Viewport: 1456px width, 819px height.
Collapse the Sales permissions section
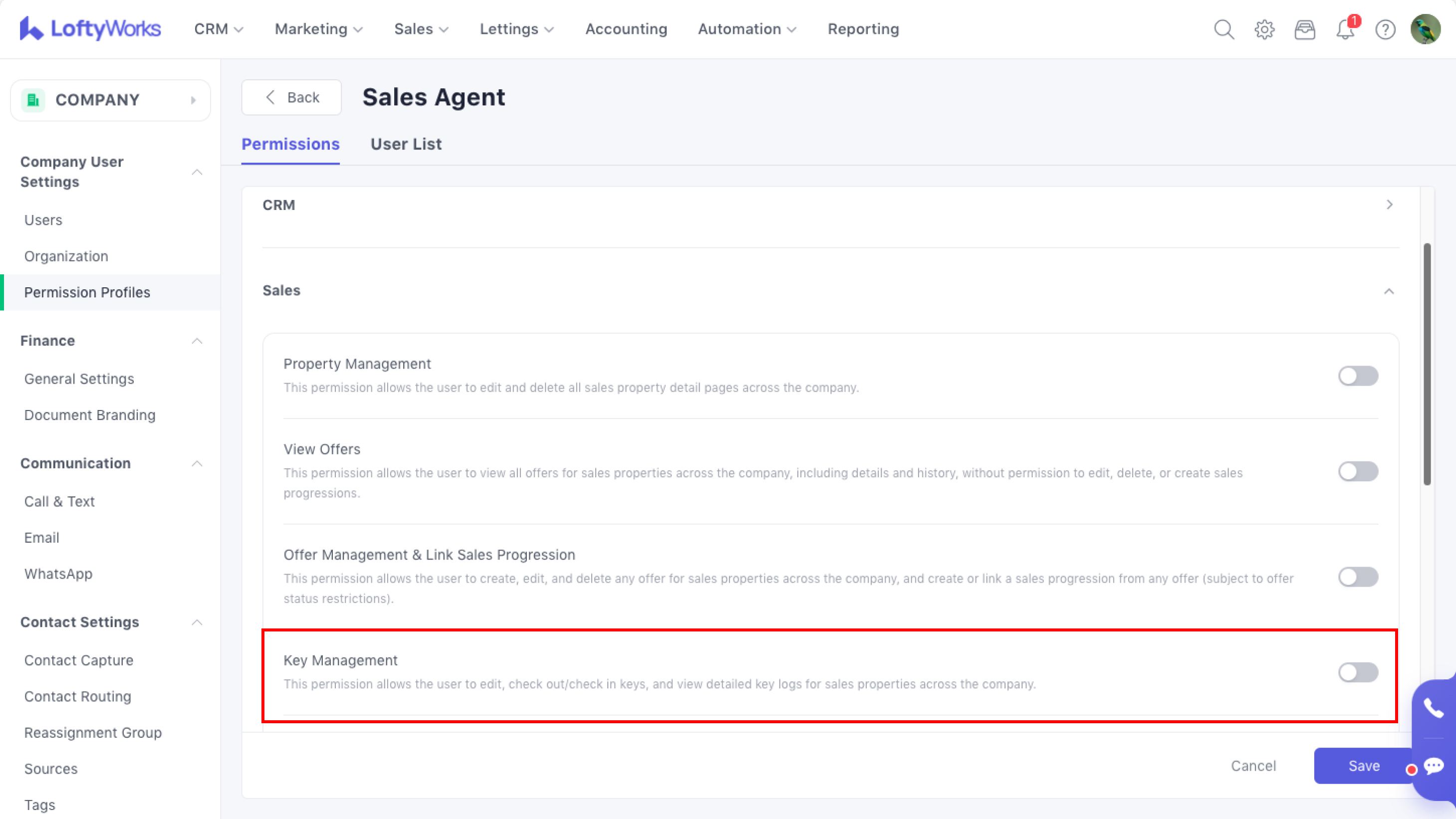pos(1389,291)
